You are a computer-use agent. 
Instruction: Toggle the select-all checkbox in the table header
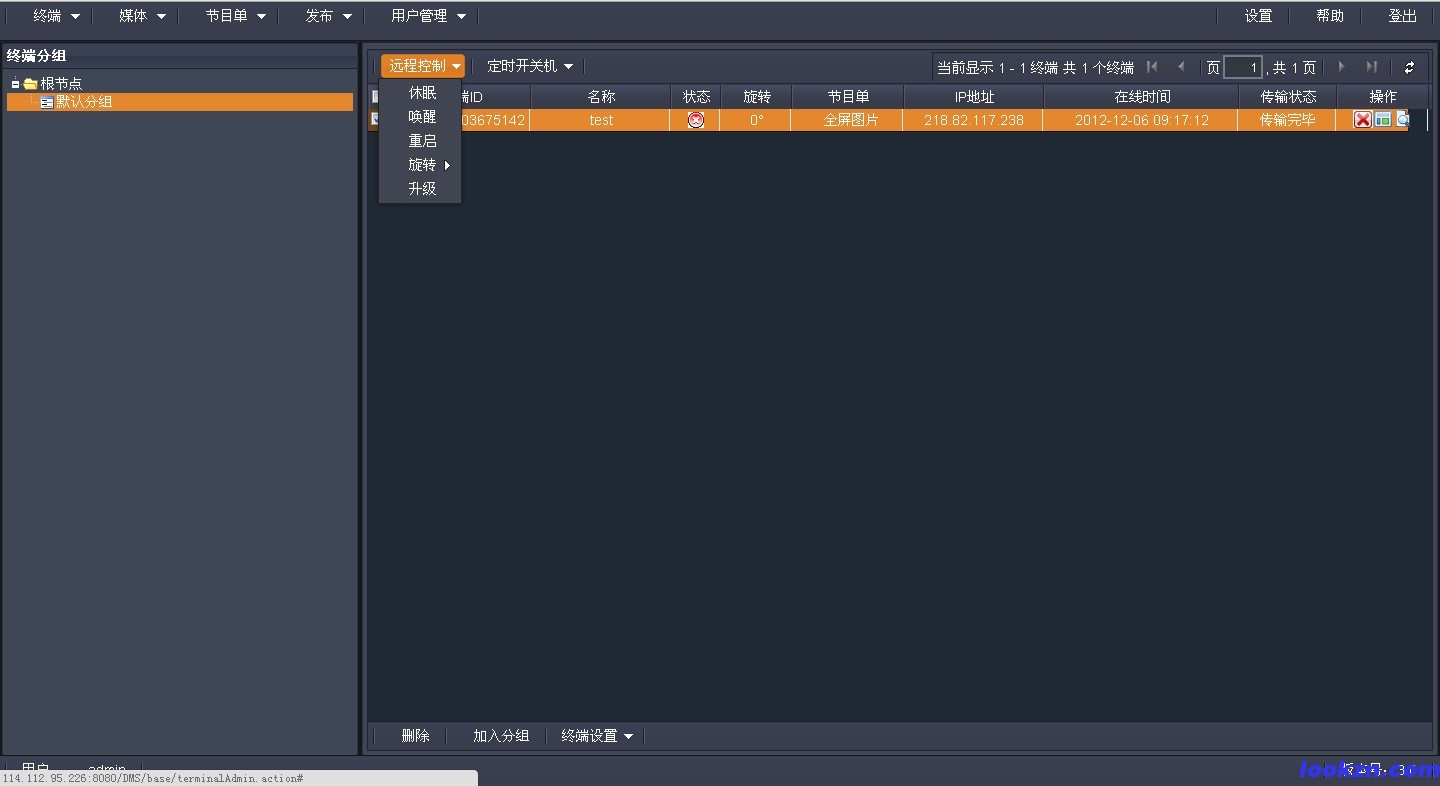375,97
